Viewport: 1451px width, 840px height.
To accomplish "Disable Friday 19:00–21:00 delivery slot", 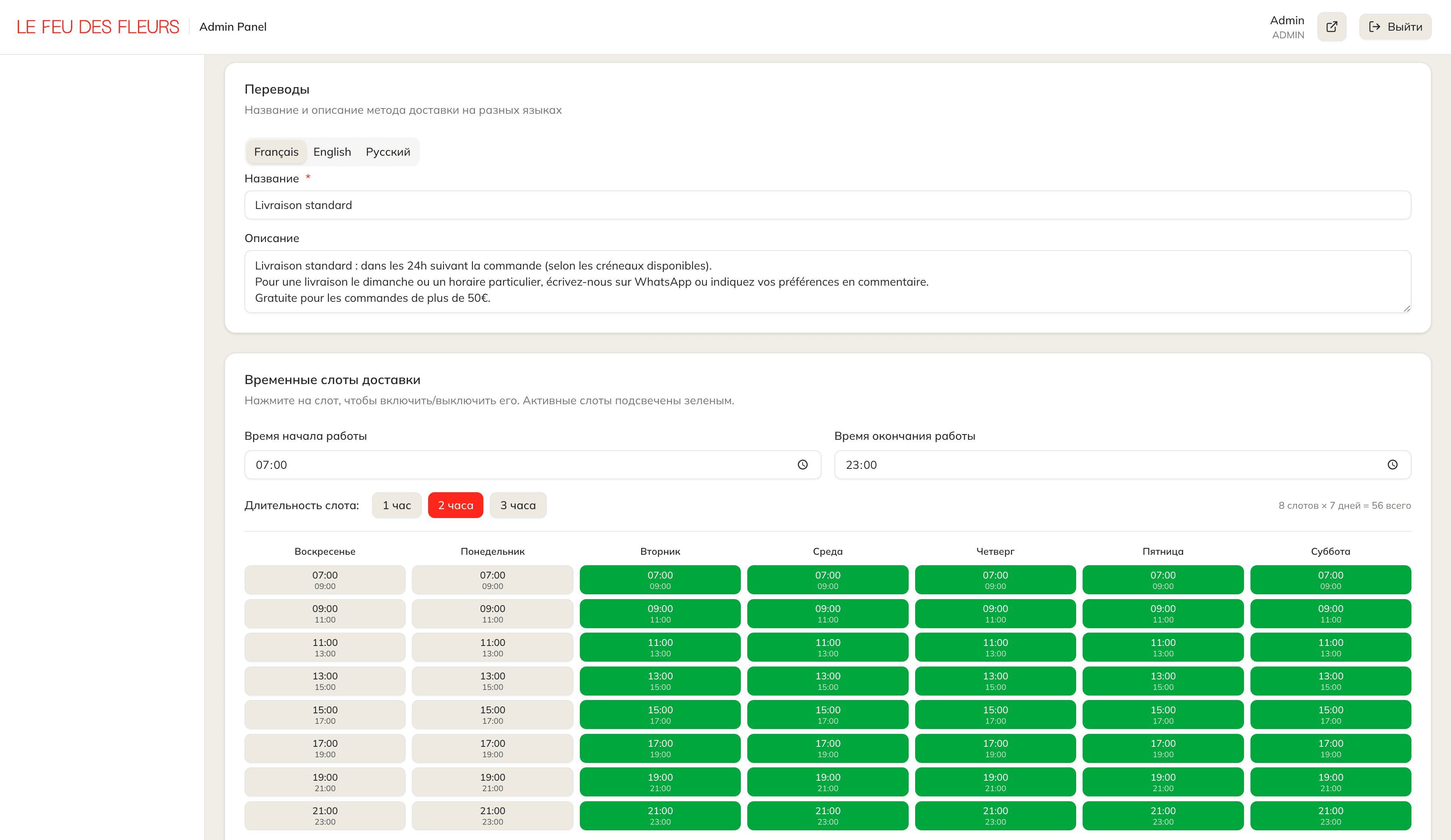I will 1162,782.
